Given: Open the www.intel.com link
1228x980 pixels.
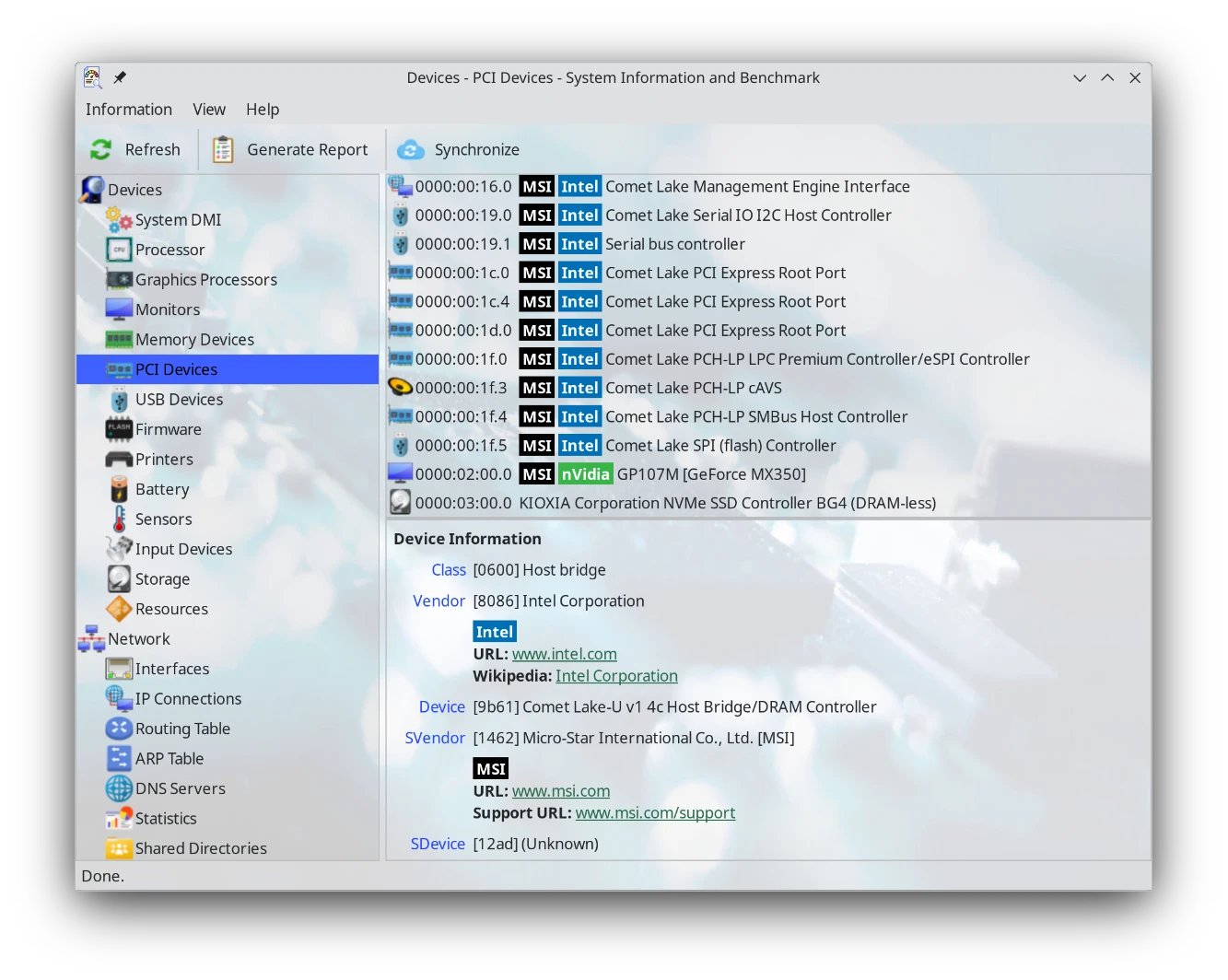Looking at the screenshot, I should pyautogui.click(x=564, y=654).
